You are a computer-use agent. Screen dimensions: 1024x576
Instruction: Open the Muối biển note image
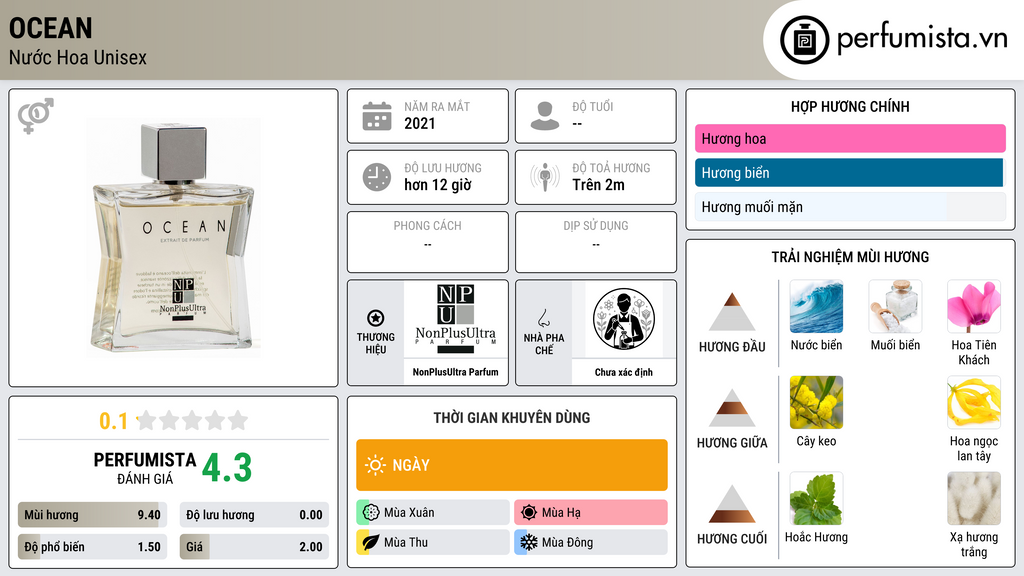pos(895,306)
